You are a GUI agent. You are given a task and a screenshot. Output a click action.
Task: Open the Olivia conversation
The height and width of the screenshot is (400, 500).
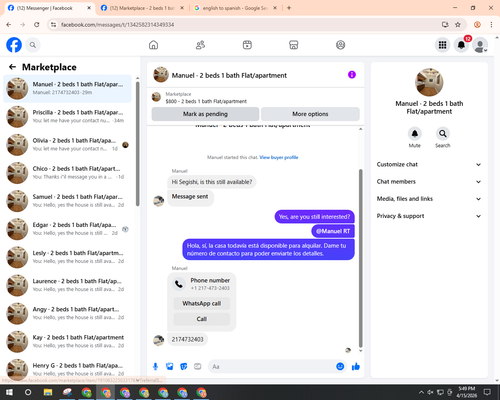tap(68, 145)
